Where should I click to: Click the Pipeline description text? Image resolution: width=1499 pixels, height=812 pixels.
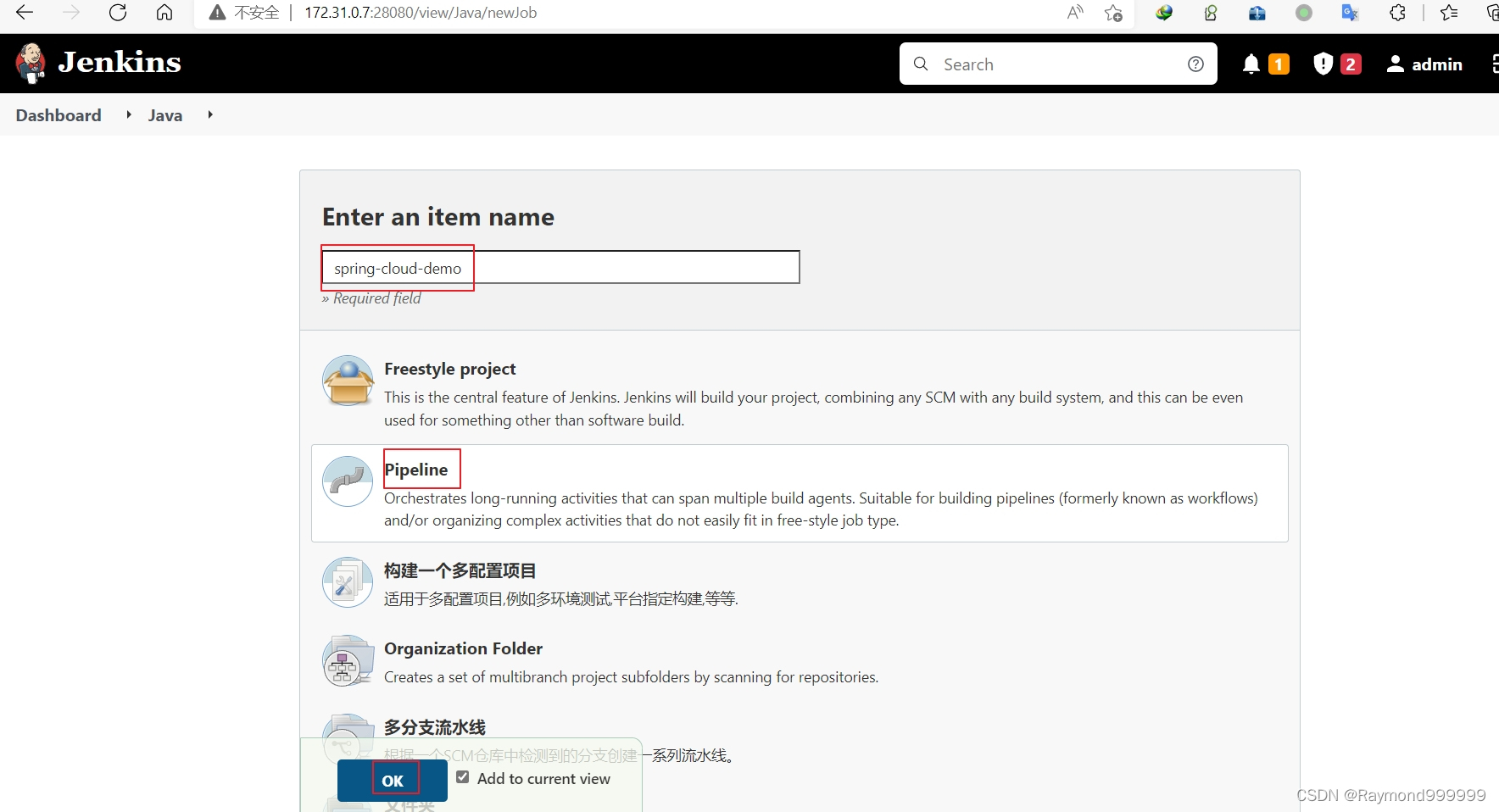(821, 509)
